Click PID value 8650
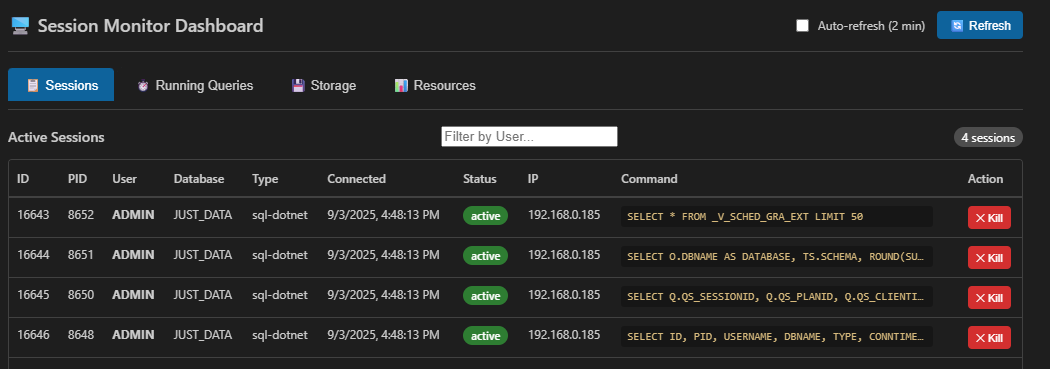 point(81,295)
